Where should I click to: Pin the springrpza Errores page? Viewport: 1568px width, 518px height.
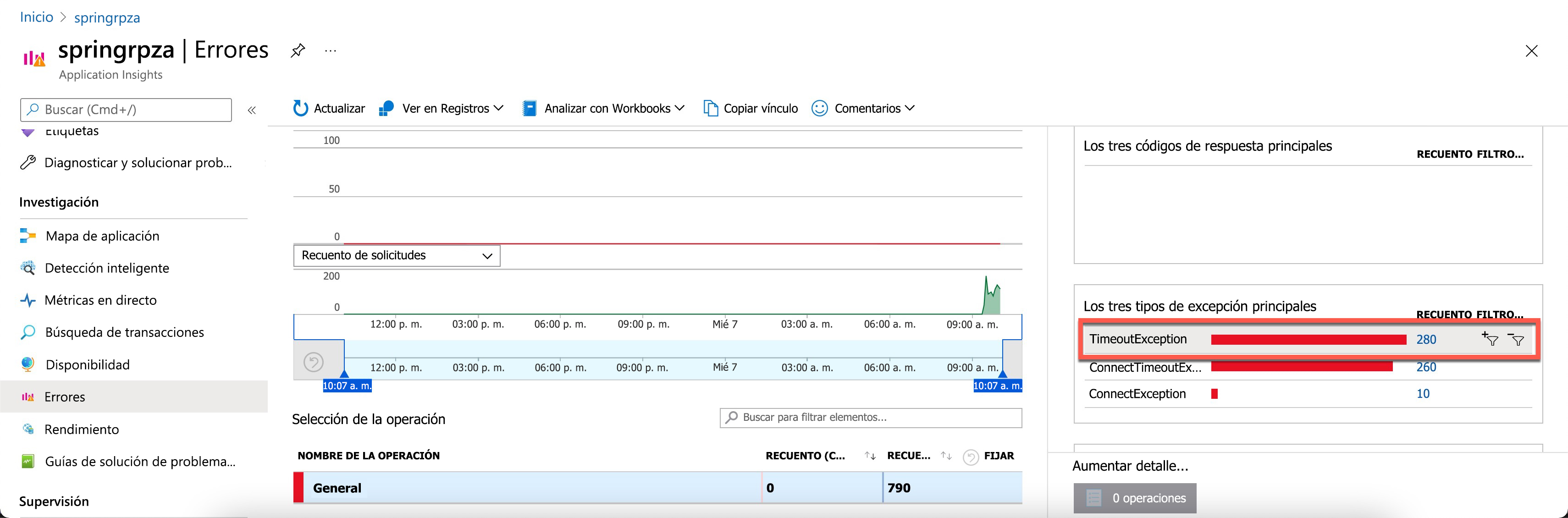coord(298,50)
